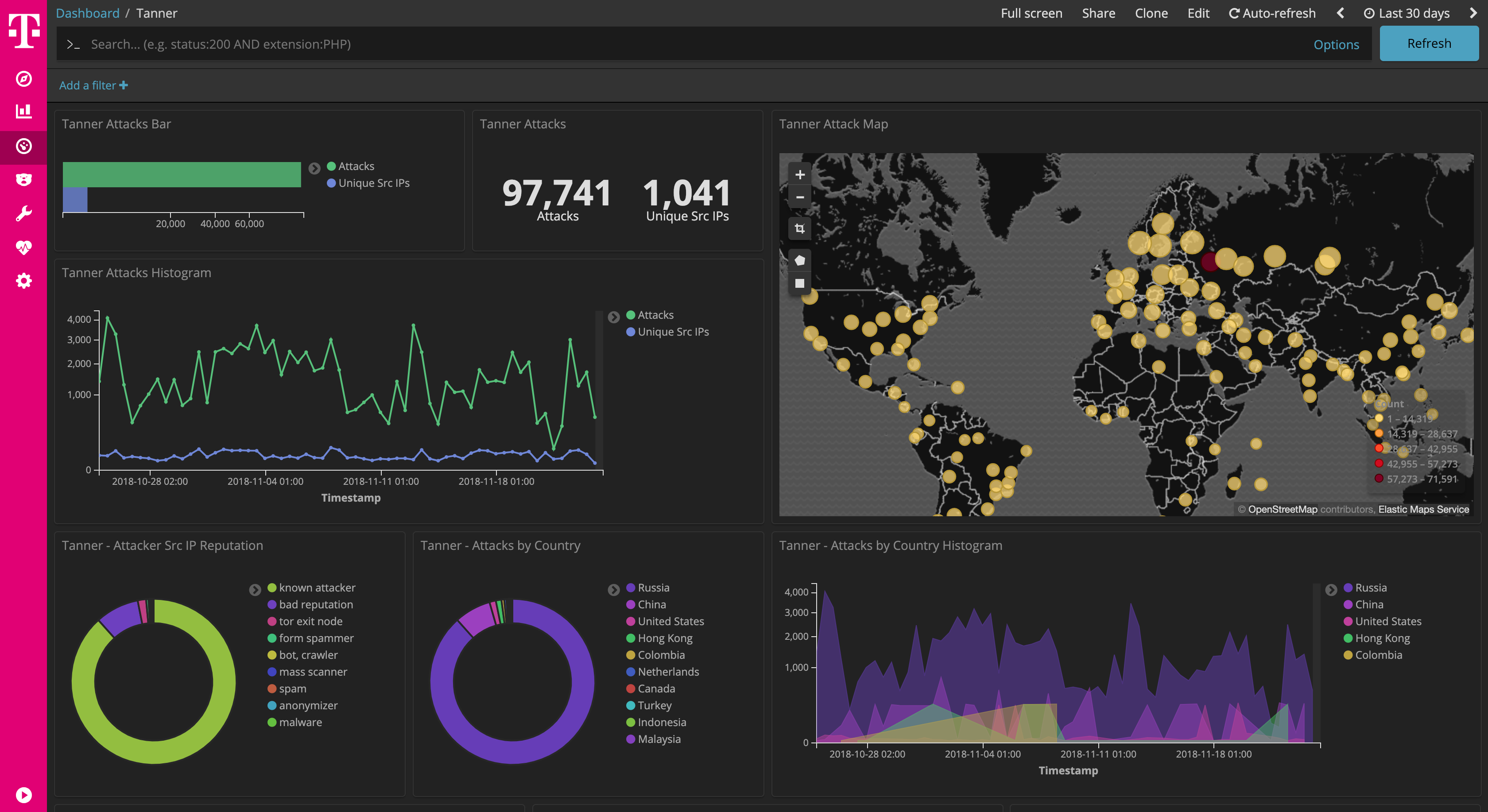Fit map to data bounds using crop icon

pos(799,228)
